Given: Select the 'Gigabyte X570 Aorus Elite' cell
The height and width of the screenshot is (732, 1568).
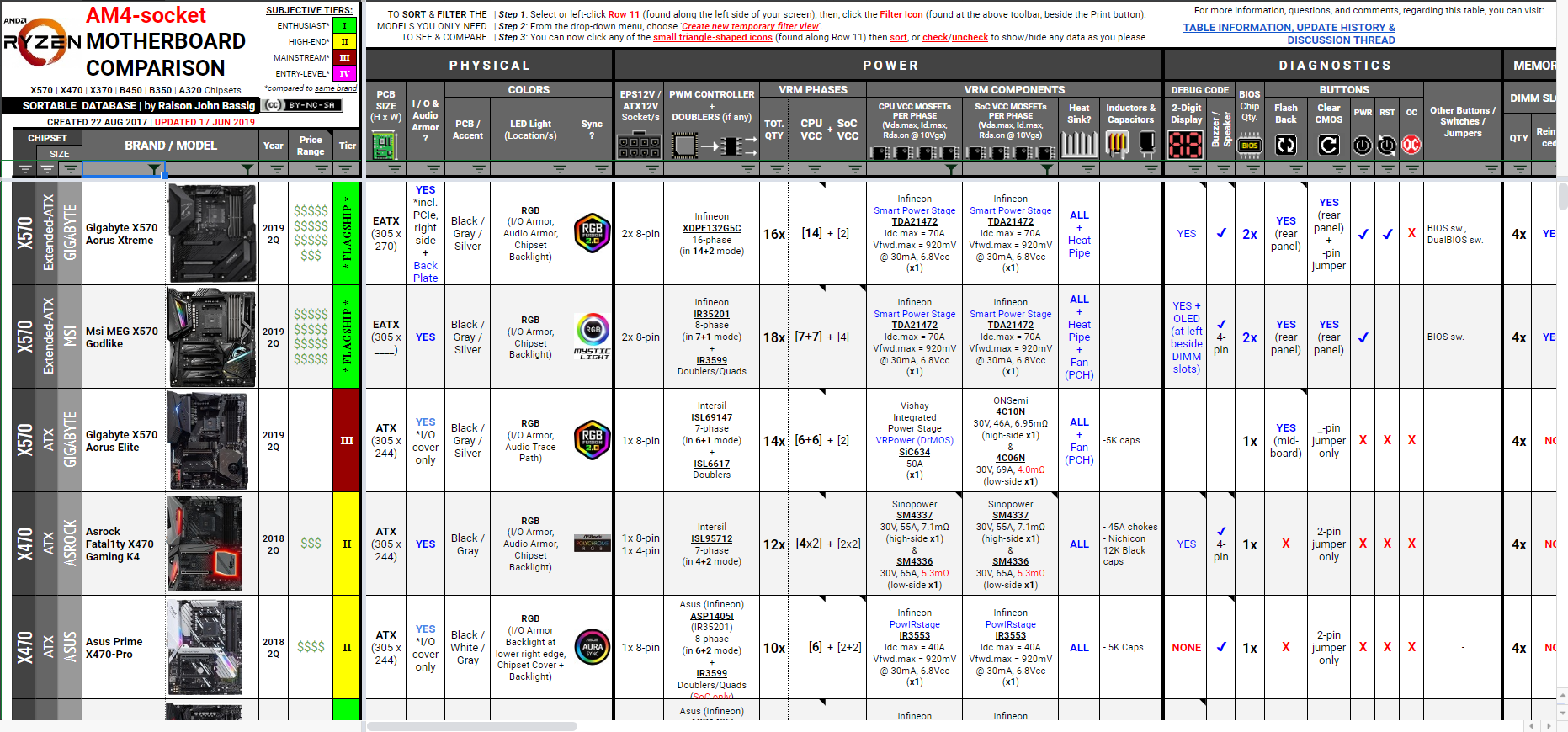Looking at the screenshot, I should 124,440.
